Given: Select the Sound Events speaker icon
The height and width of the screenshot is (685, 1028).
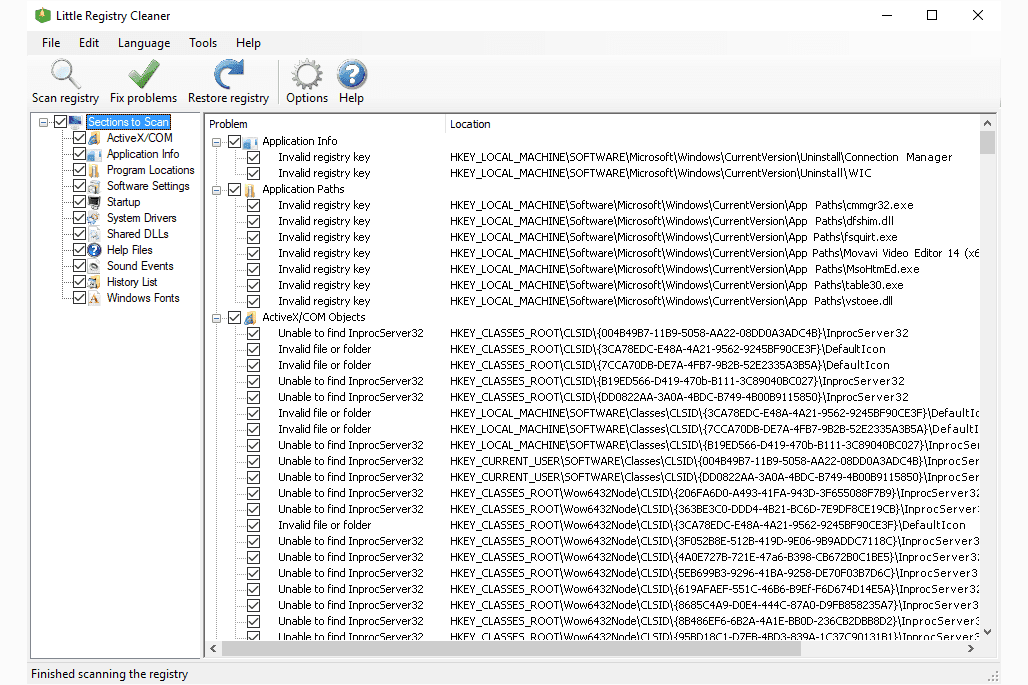Looking at the screenshot, I should (95, 266).
